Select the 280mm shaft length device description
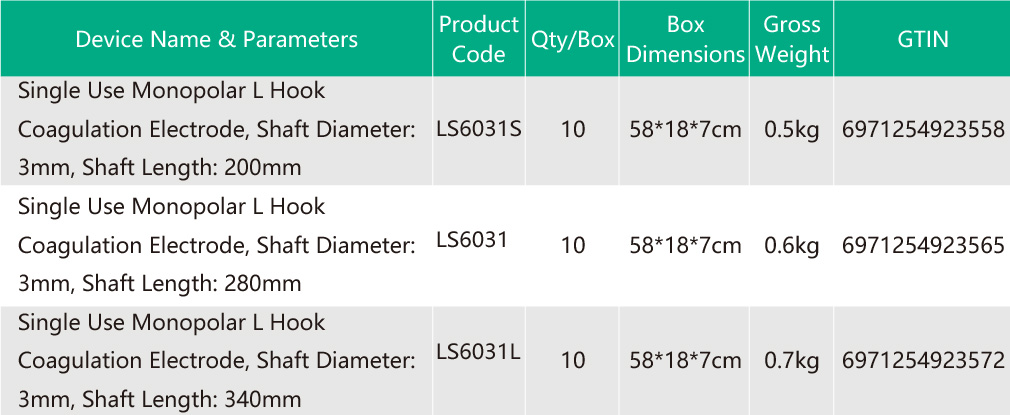1010x415 pixels. 216,245
